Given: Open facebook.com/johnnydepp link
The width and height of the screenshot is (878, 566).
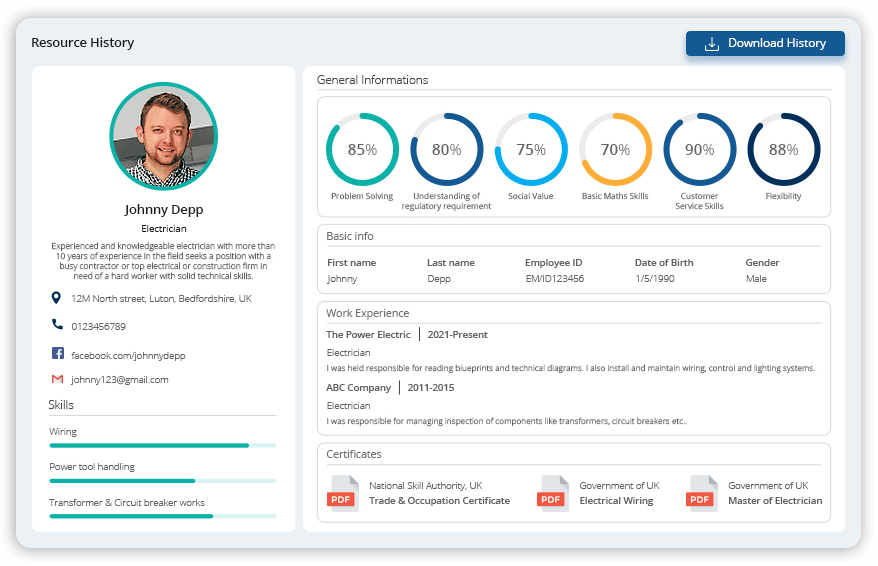Looking at the screenshot, I should coord(128,355).
